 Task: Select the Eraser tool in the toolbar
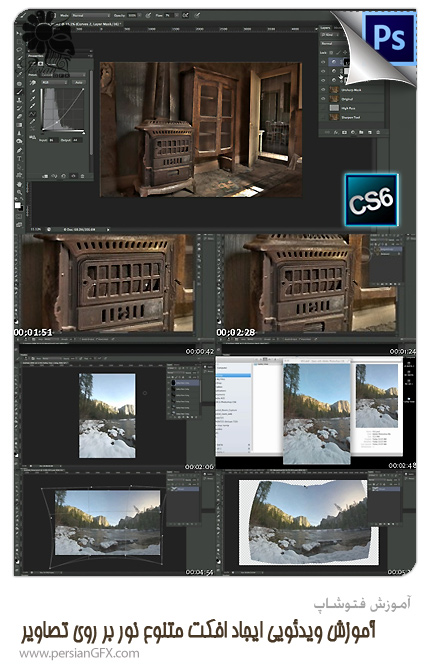click(19, 117)
